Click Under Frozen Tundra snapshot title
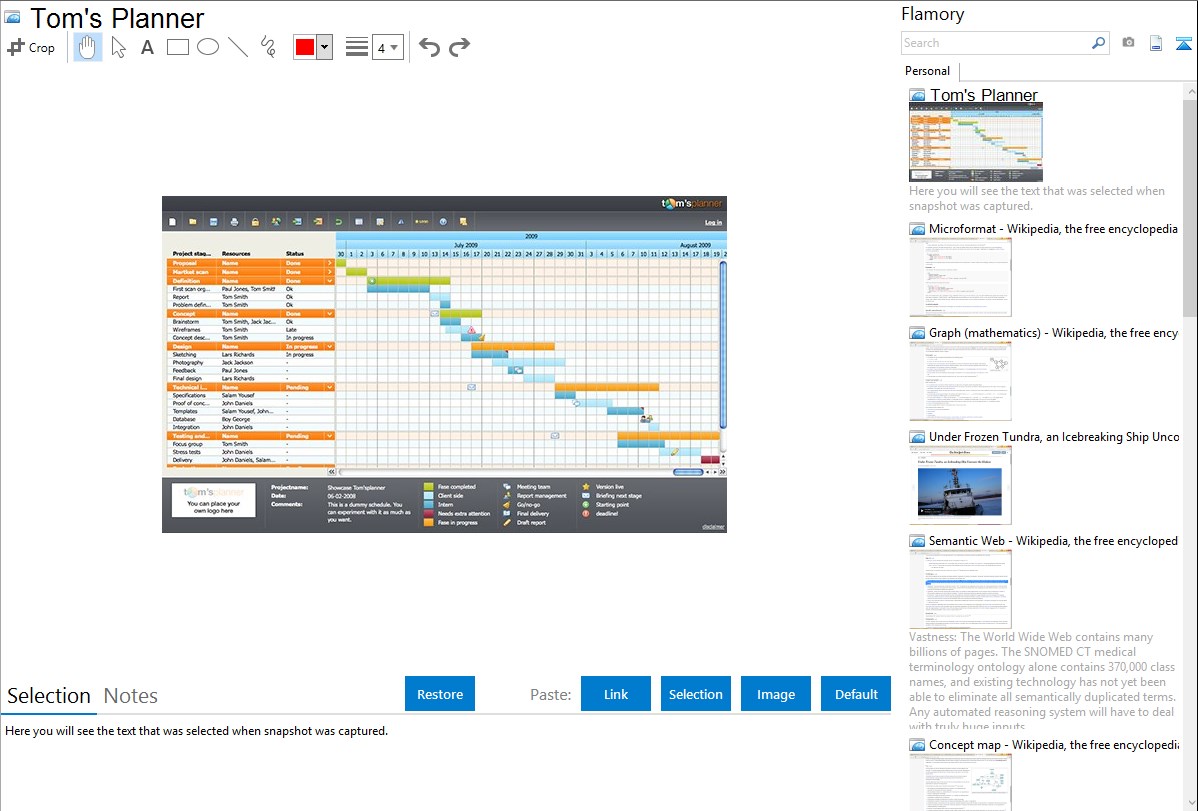 point(1054,436)
